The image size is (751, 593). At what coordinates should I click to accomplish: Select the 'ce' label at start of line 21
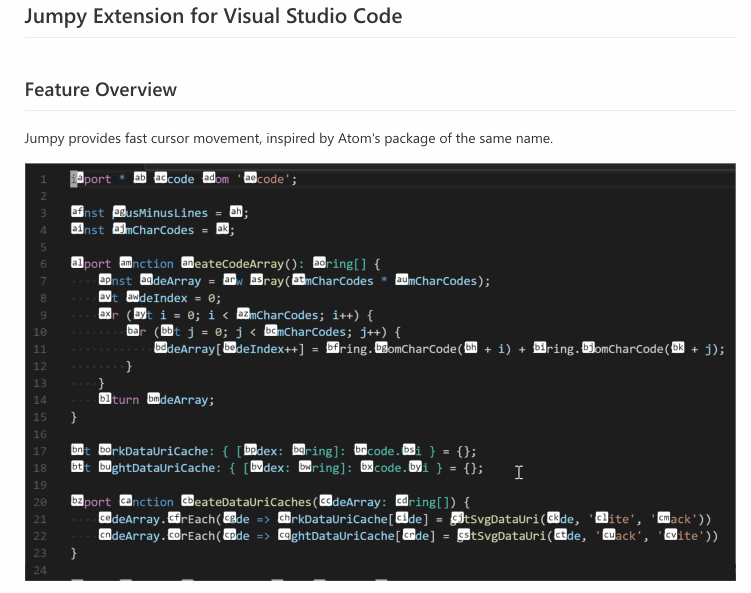click(106, 519)
